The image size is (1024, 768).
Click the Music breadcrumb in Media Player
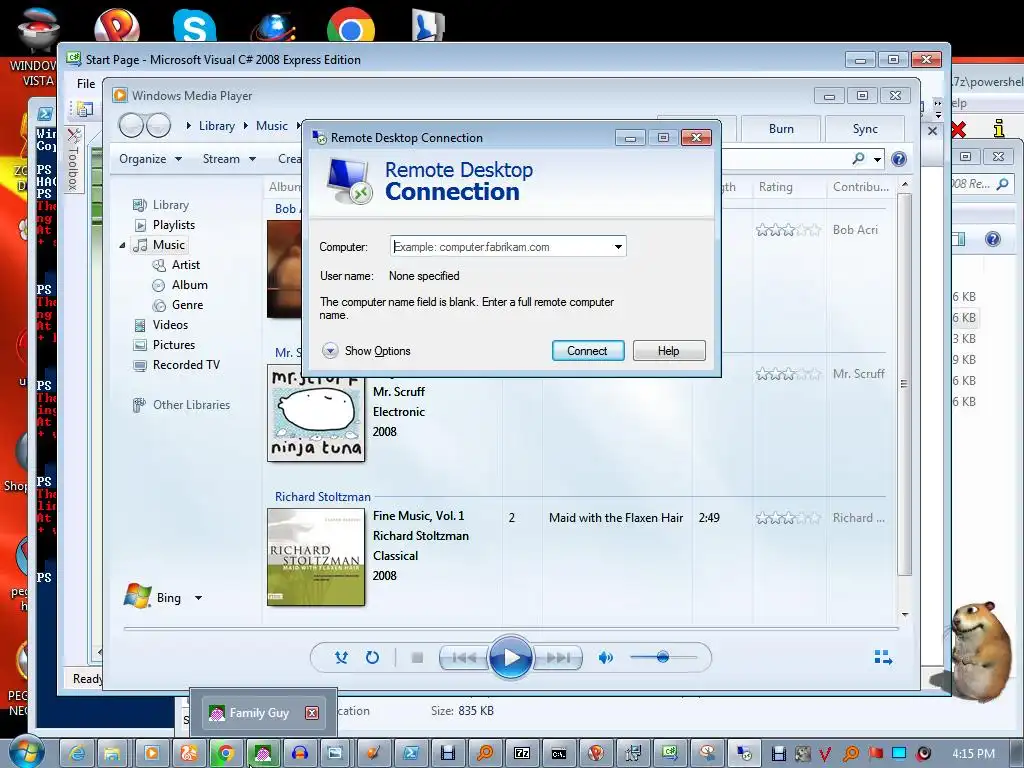(x=272, y=126)
